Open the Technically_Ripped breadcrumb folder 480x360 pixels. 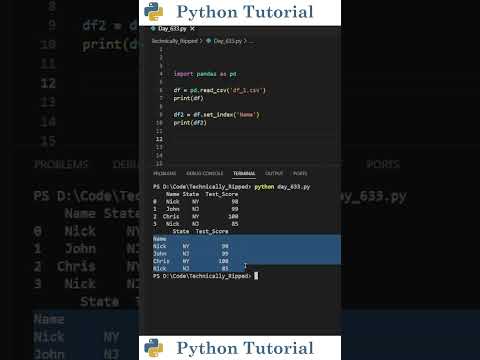pos(175,41)
